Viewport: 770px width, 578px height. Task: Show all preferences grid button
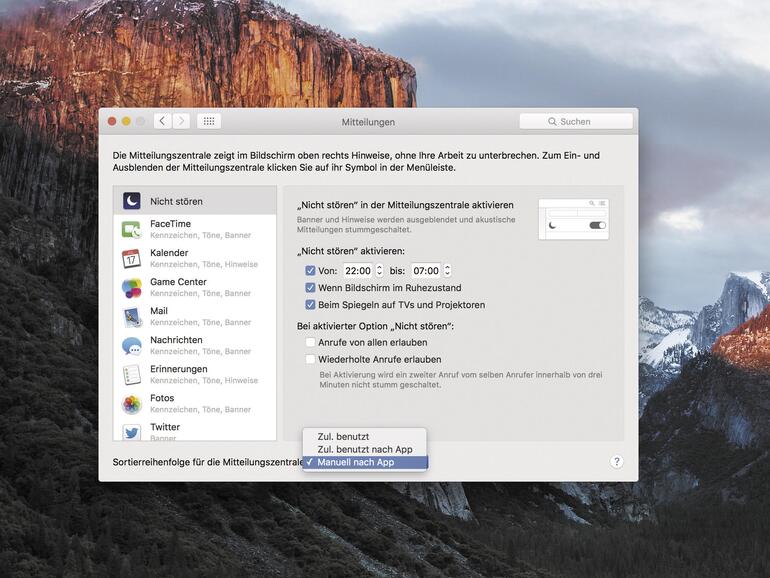pyautogui.click(x=209, y=121)
